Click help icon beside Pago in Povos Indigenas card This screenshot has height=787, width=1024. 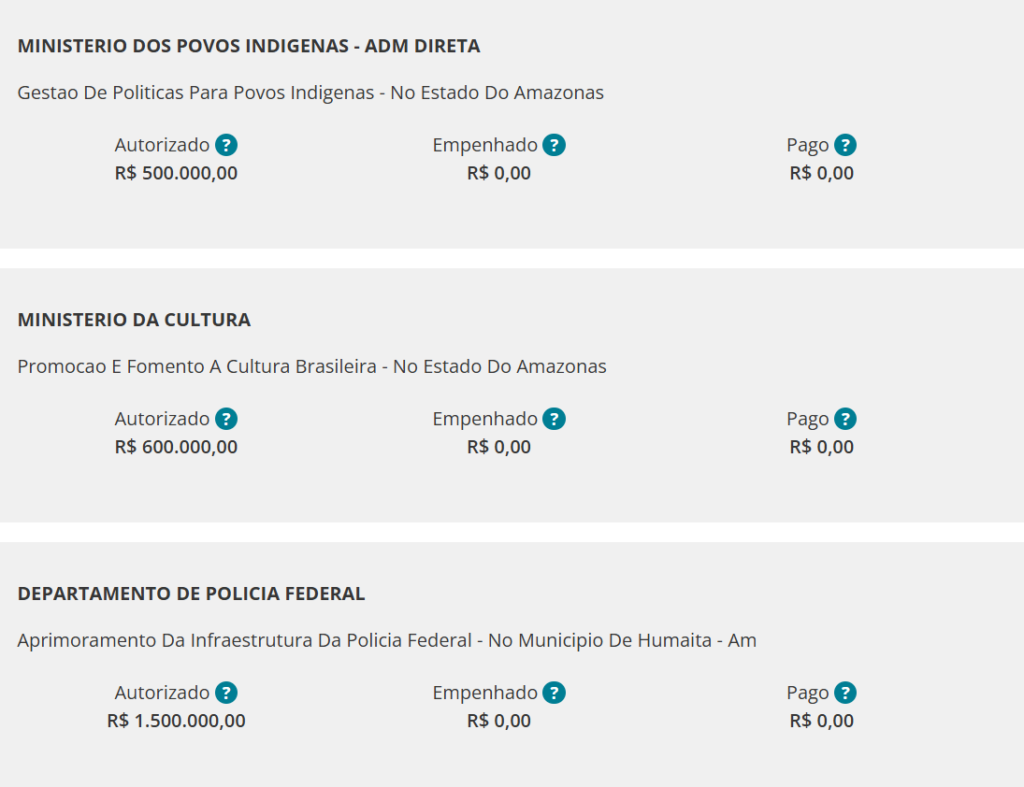tap(846, 145)
